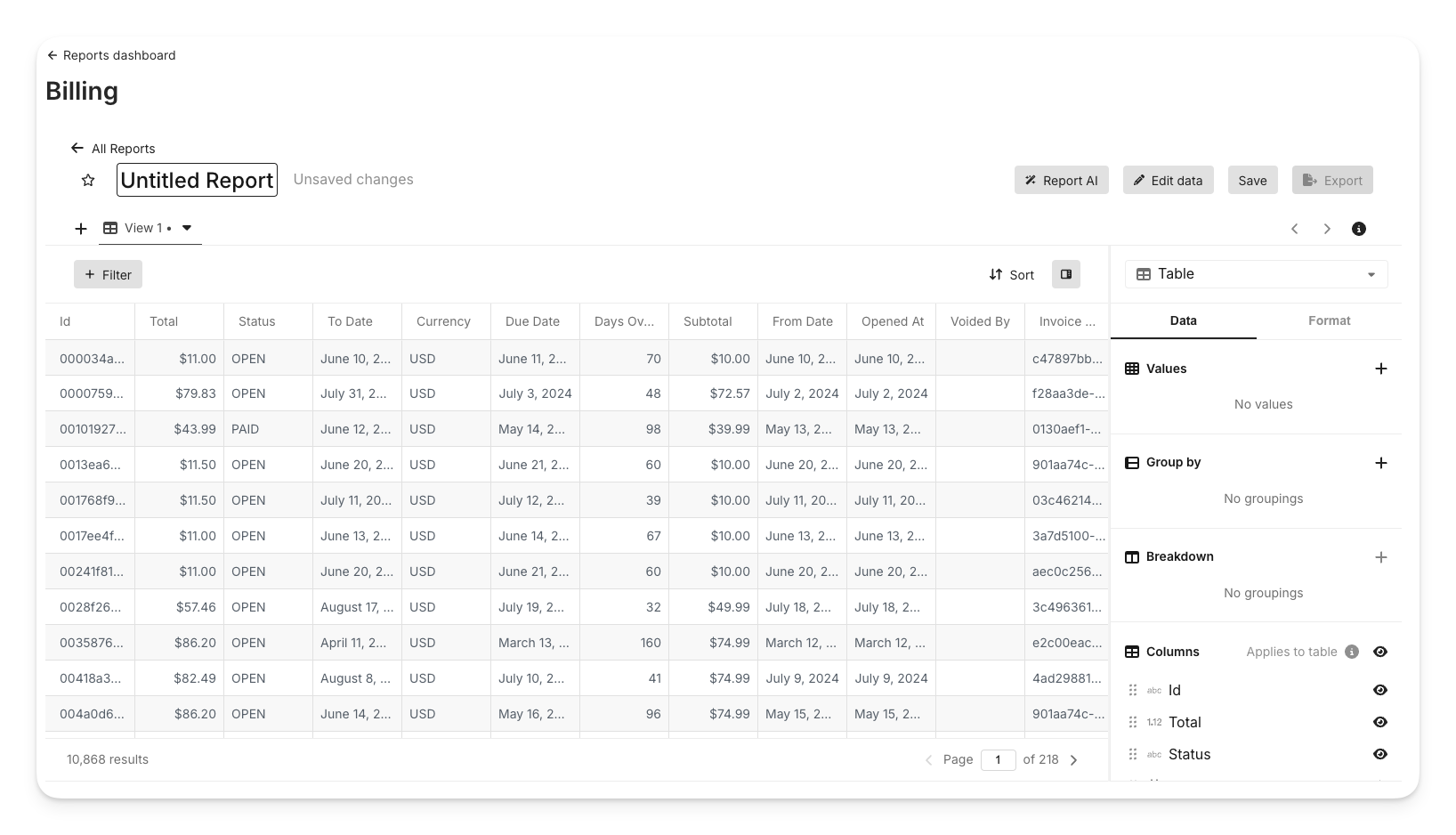Toggle visibility of the Total column
1456x835 pixels.
tap(1379, 722)
